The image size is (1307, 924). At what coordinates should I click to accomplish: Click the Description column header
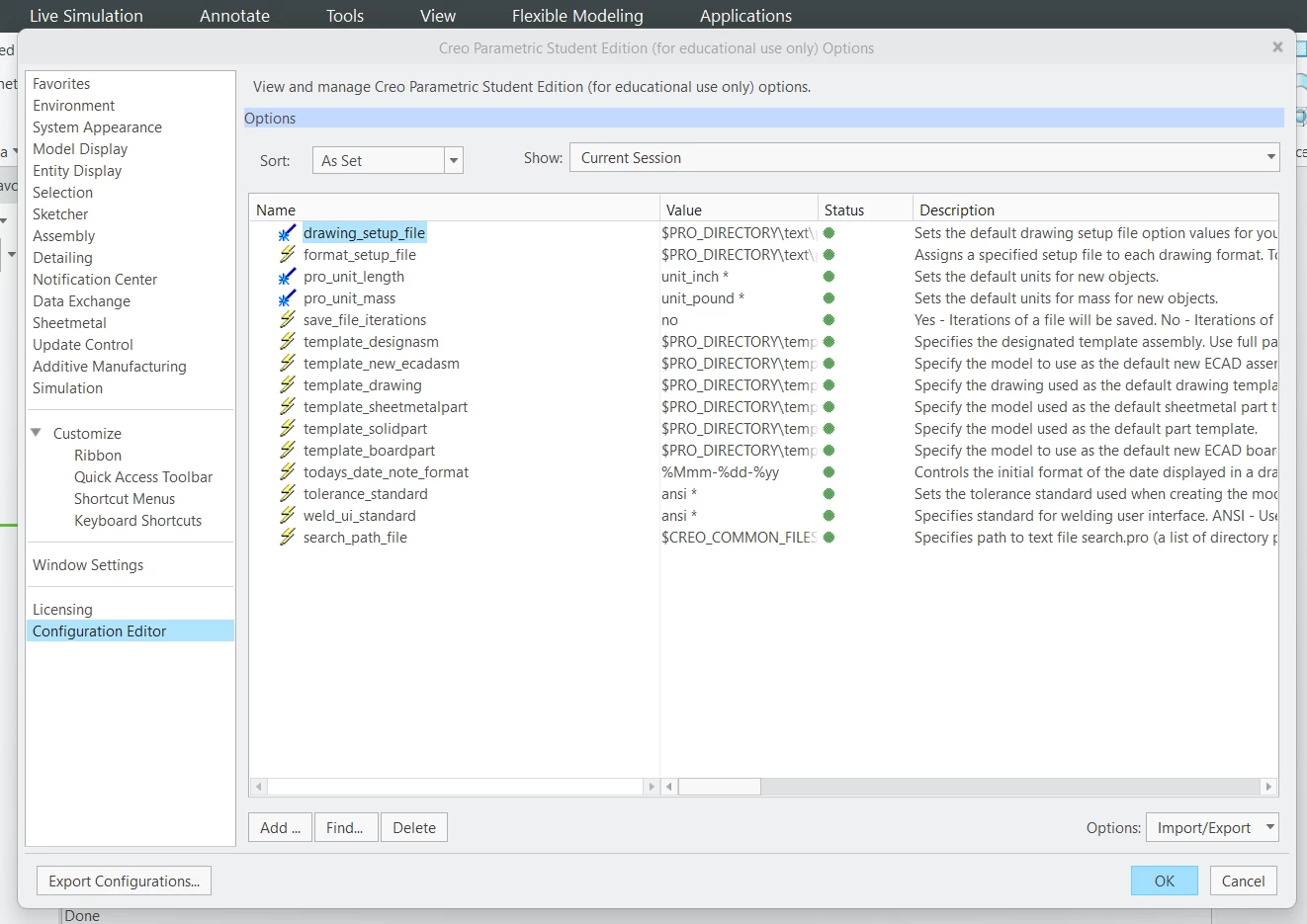click(1095, 210)
